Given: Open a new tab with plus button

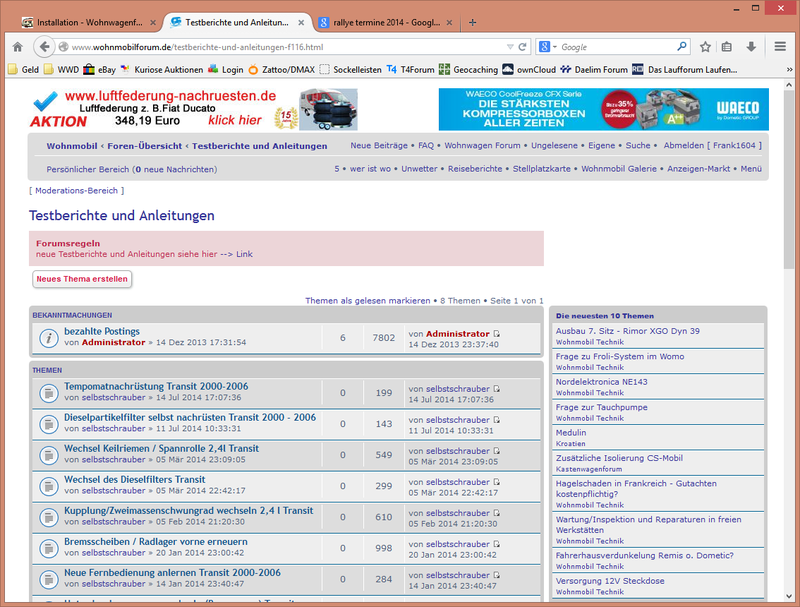Looking at the screenshot, I should point(472,22).
